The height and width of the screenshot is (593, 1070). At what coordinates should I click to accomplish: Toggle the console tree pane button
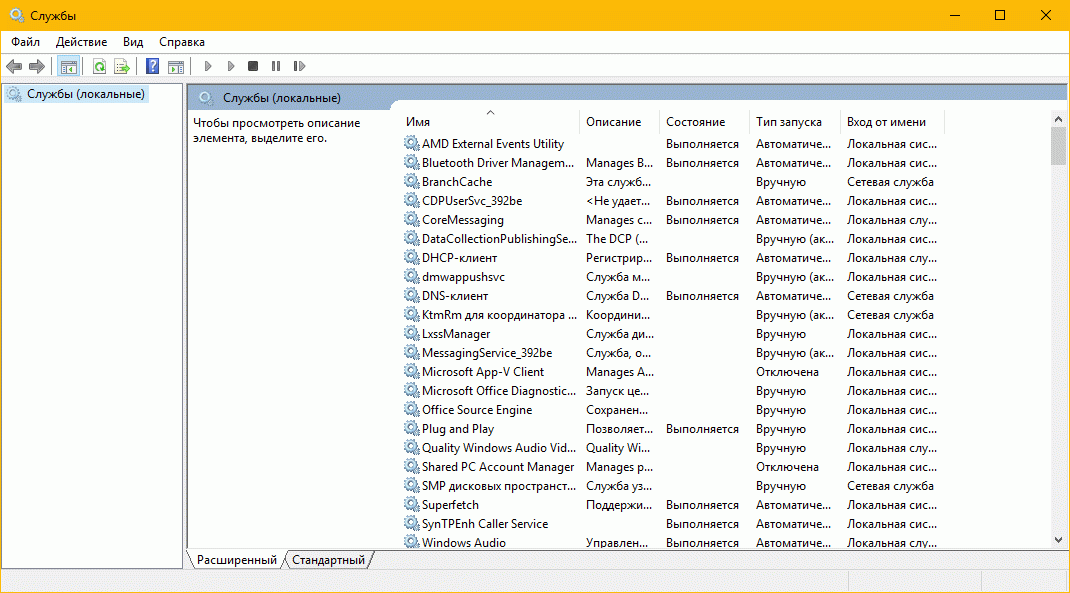tap(69, 67)
